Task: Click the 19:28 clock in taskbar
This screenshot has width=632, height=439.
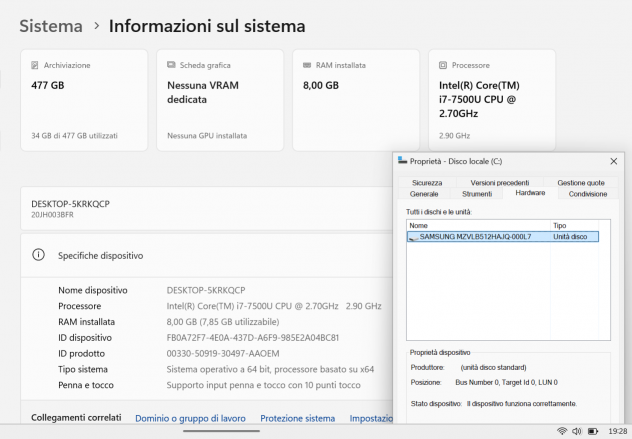Action: [x=617, y=431]
